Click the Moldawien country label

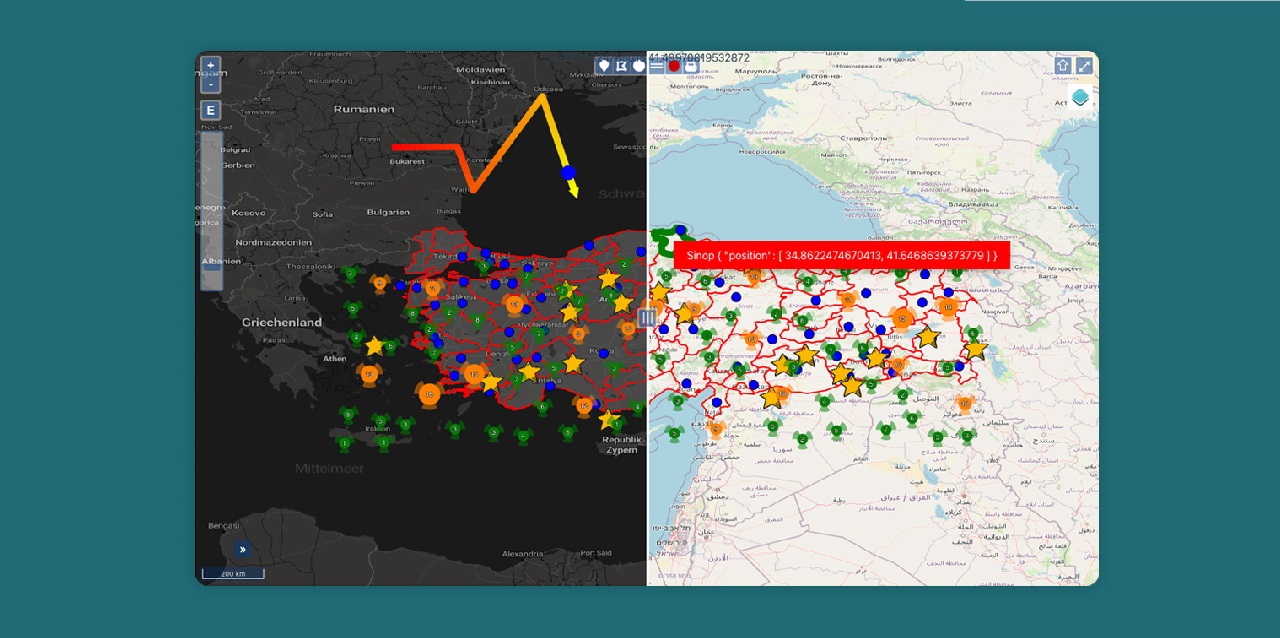481,69
